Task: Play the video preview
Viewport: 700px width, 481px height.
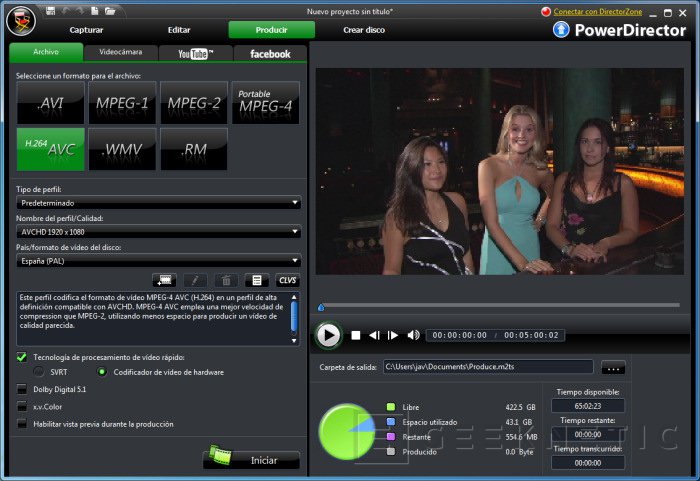Action: (329, 335)
